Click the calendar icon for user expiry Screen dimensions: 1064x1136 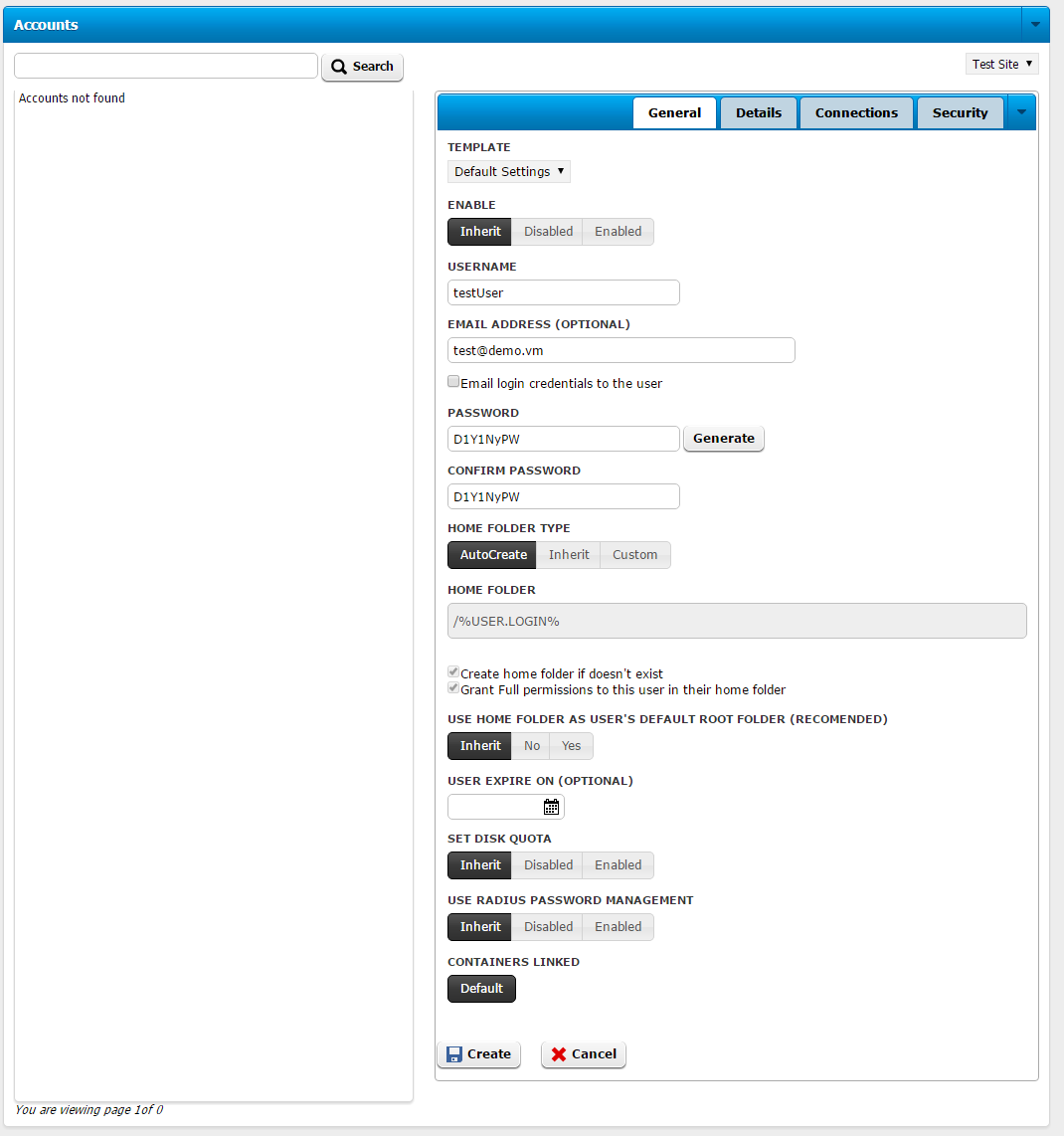pos(551,807)
